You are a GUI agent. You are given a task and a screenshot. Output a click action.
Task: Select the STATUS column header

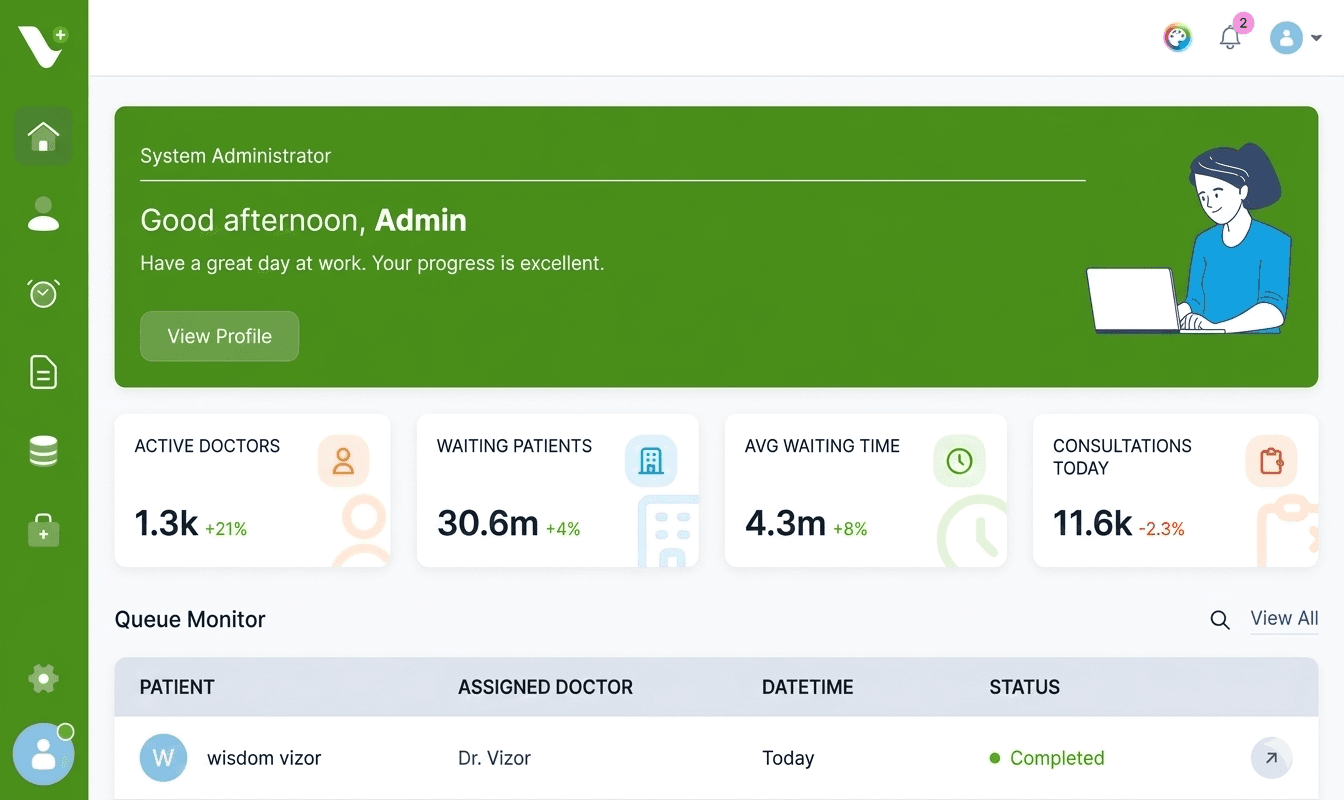click(1024, 687)
